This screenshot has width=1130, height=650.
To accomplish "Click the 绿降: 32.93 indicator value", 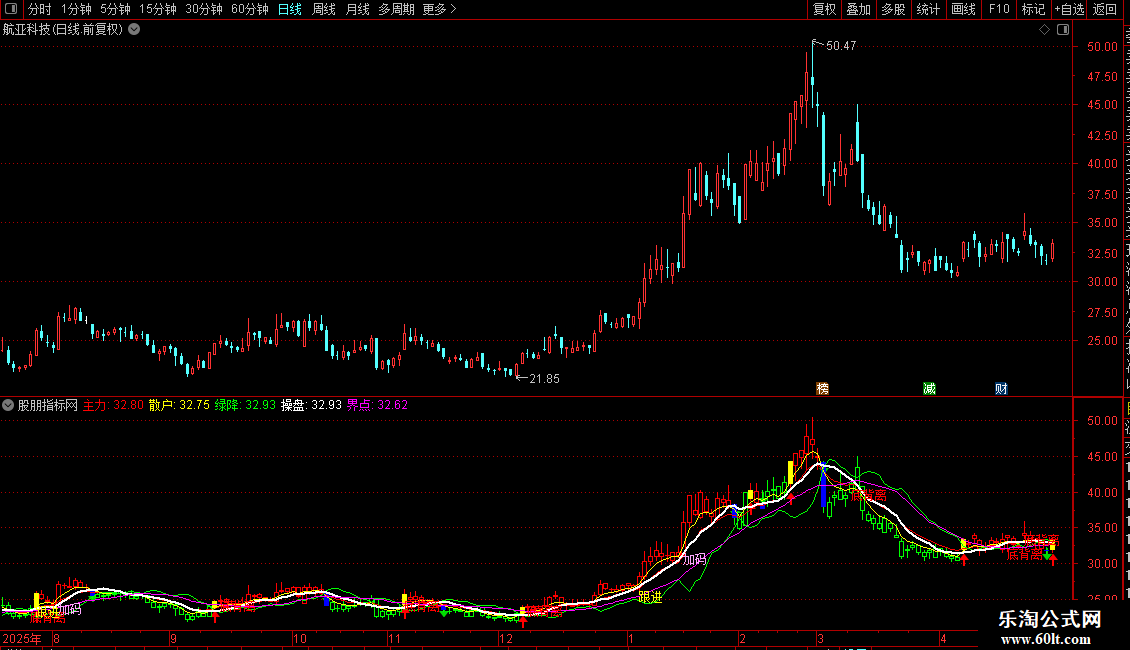I will 245,405.
